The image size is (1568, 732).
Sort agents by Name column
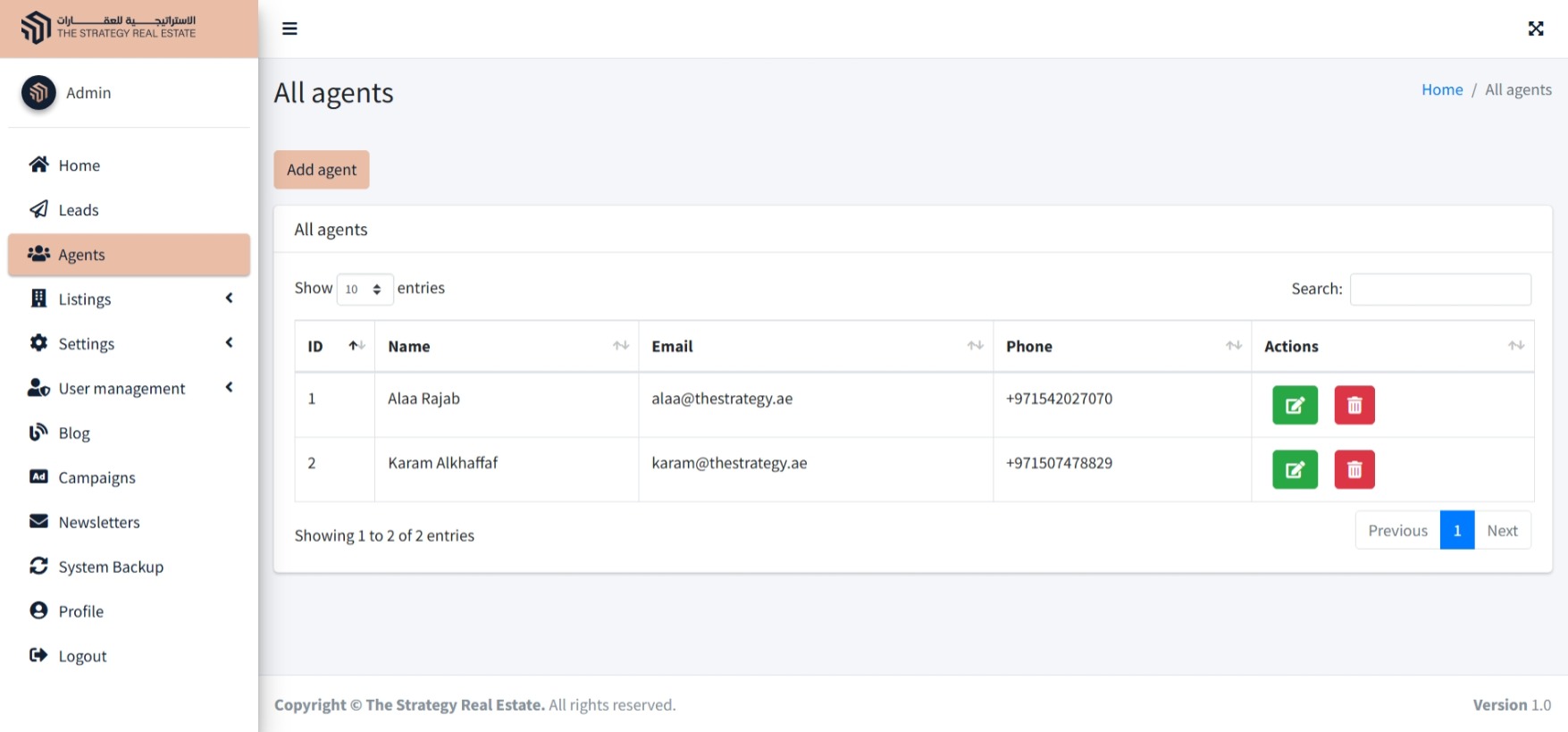[x=507, y=346]
